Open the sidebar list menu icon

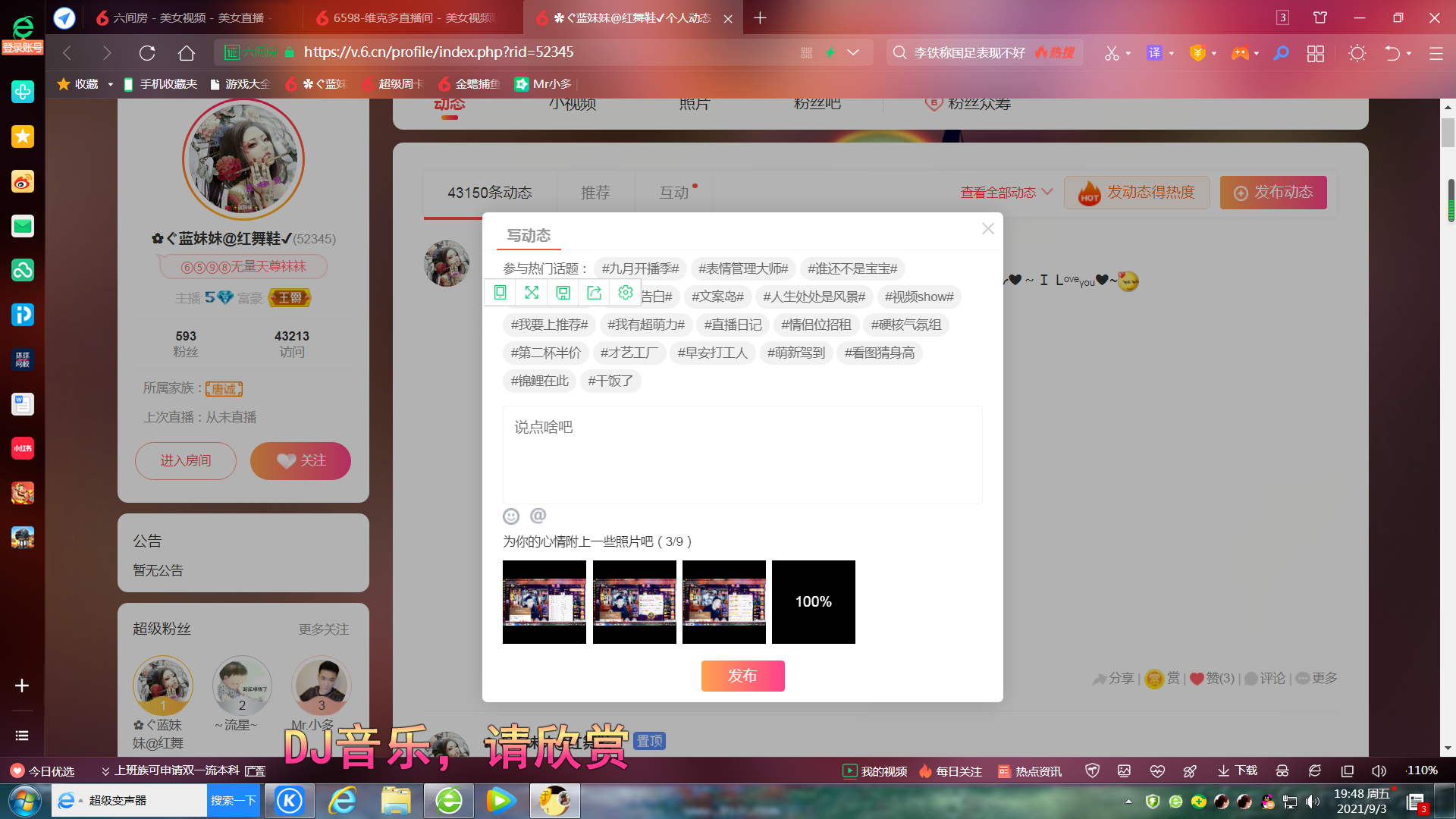[22, 736]
